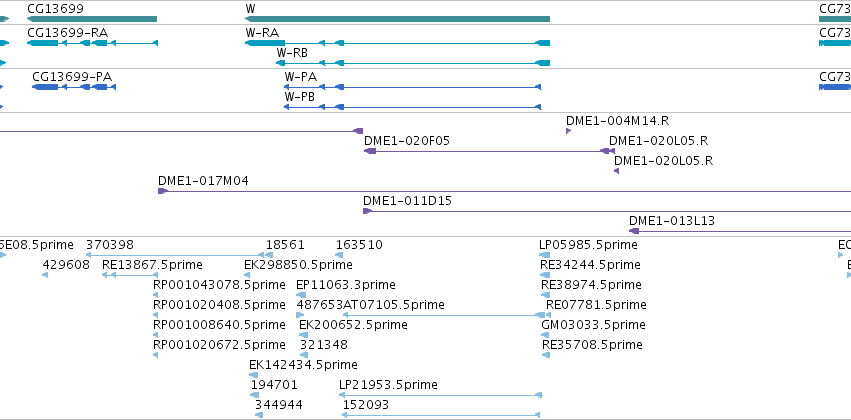Click the 152093 EST feature line
This screenshot has width=851, height=420.
point(441,415)
